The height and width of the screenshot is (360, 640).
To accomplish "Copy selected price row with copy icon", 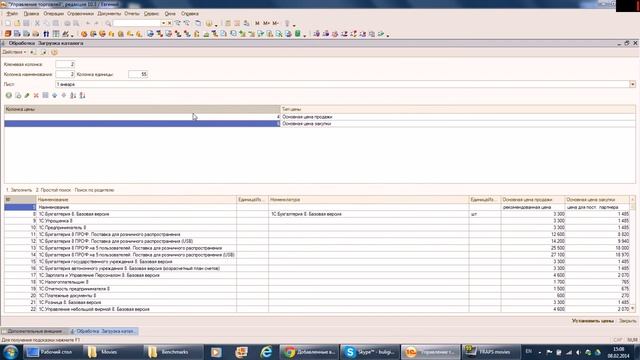I will click(18, 96).
